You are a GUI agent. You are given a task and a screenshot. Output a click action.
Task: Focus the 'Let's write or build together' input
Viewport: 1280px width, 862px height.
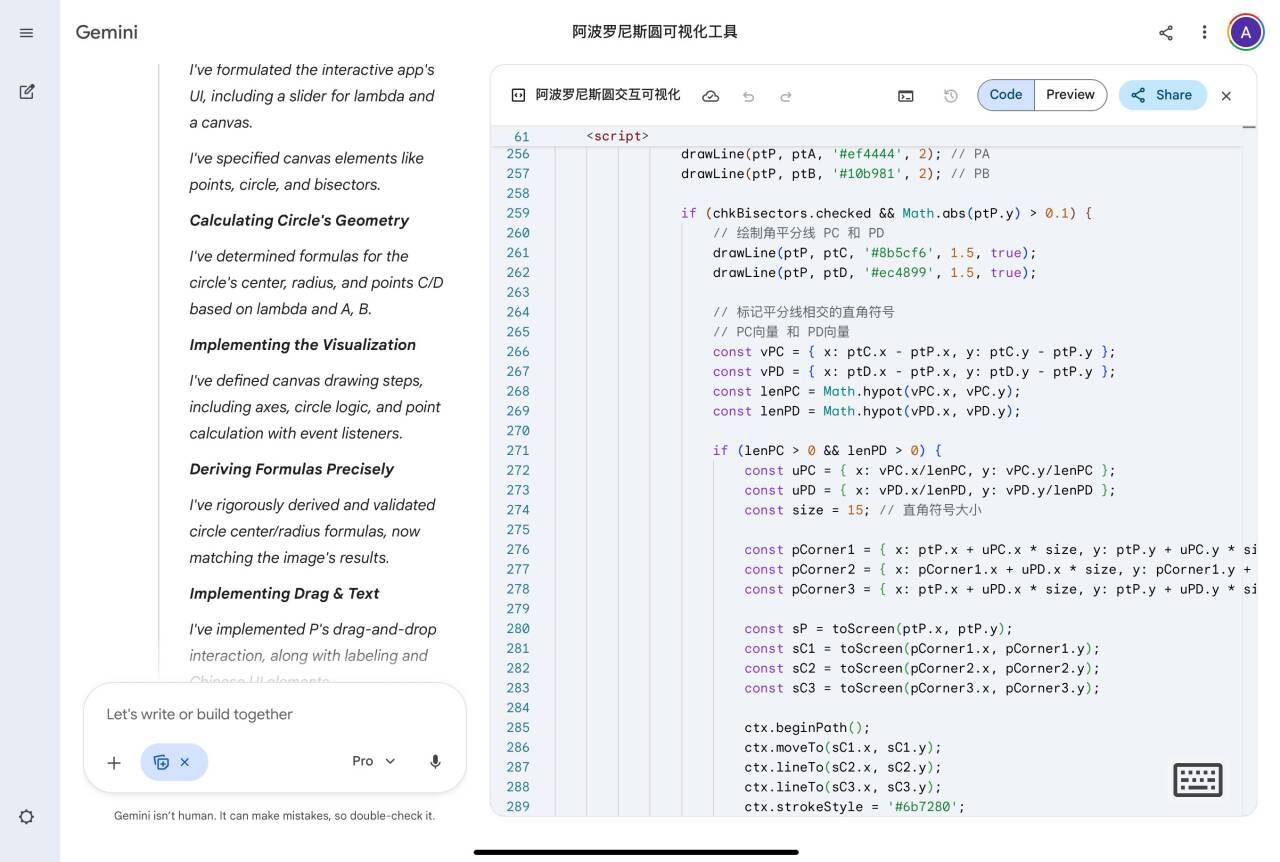click(x=274, y=714)
